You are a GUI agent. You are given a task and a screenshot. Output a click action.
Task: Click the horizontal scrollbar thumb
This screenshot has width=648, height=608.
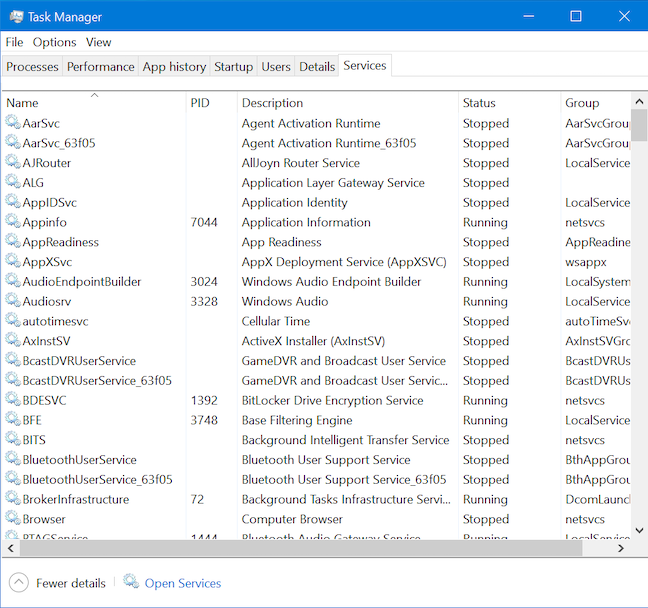[301, 548]
